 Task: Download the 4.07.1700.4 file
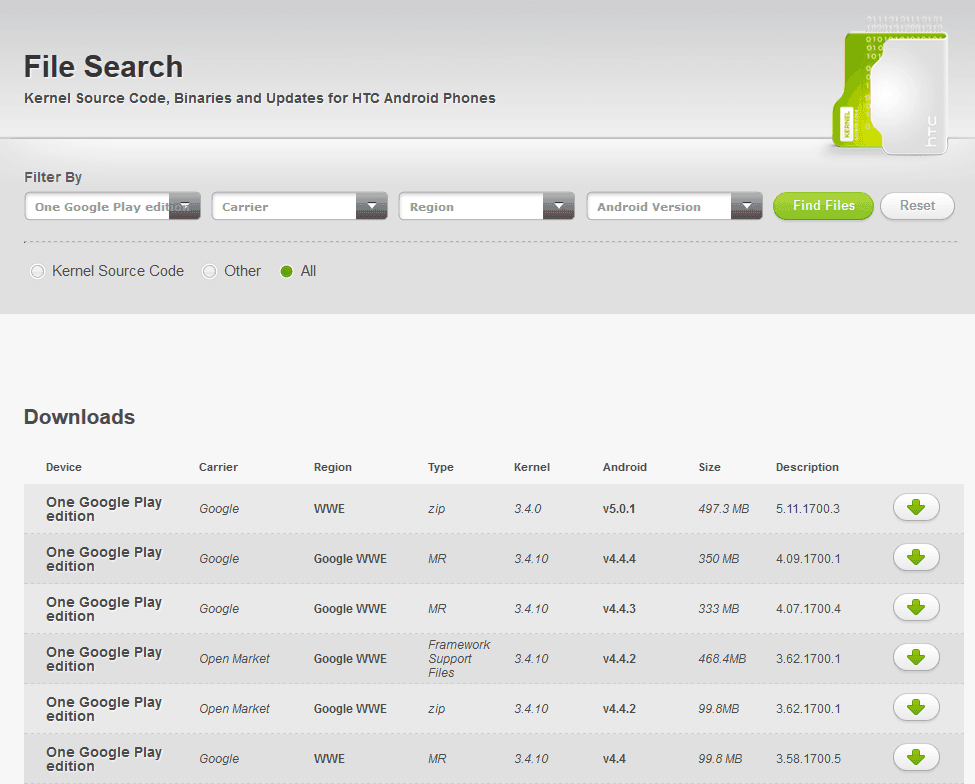click(x=916, y=607)
